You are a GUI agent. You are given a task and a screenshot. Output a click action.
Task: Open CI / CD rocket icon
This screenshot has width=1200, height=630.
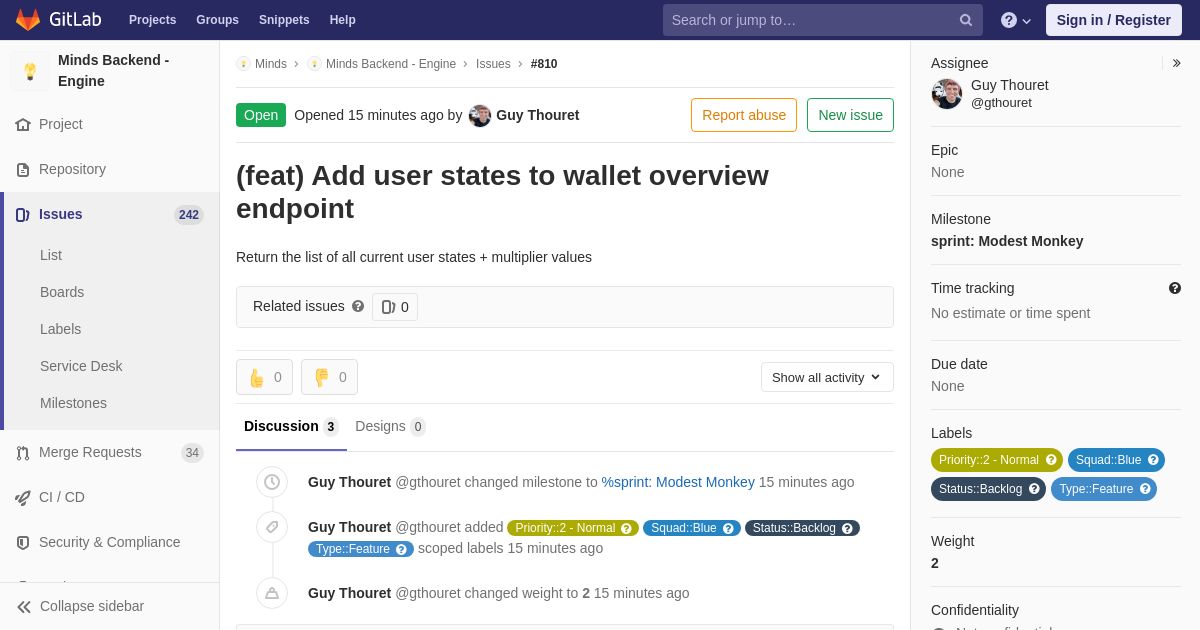point(23,498)
